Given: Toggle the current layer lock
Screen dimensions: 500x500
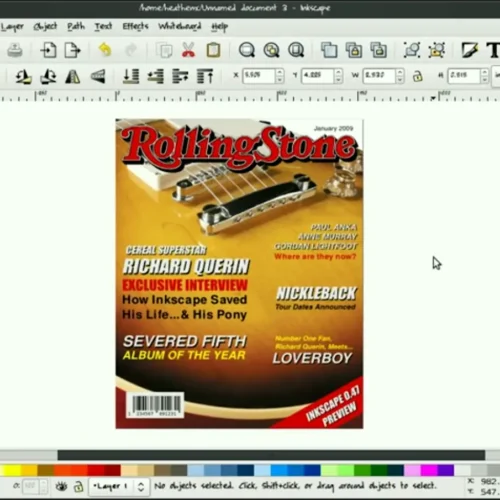Looking at the screenshot, I should tap(79, 487).
